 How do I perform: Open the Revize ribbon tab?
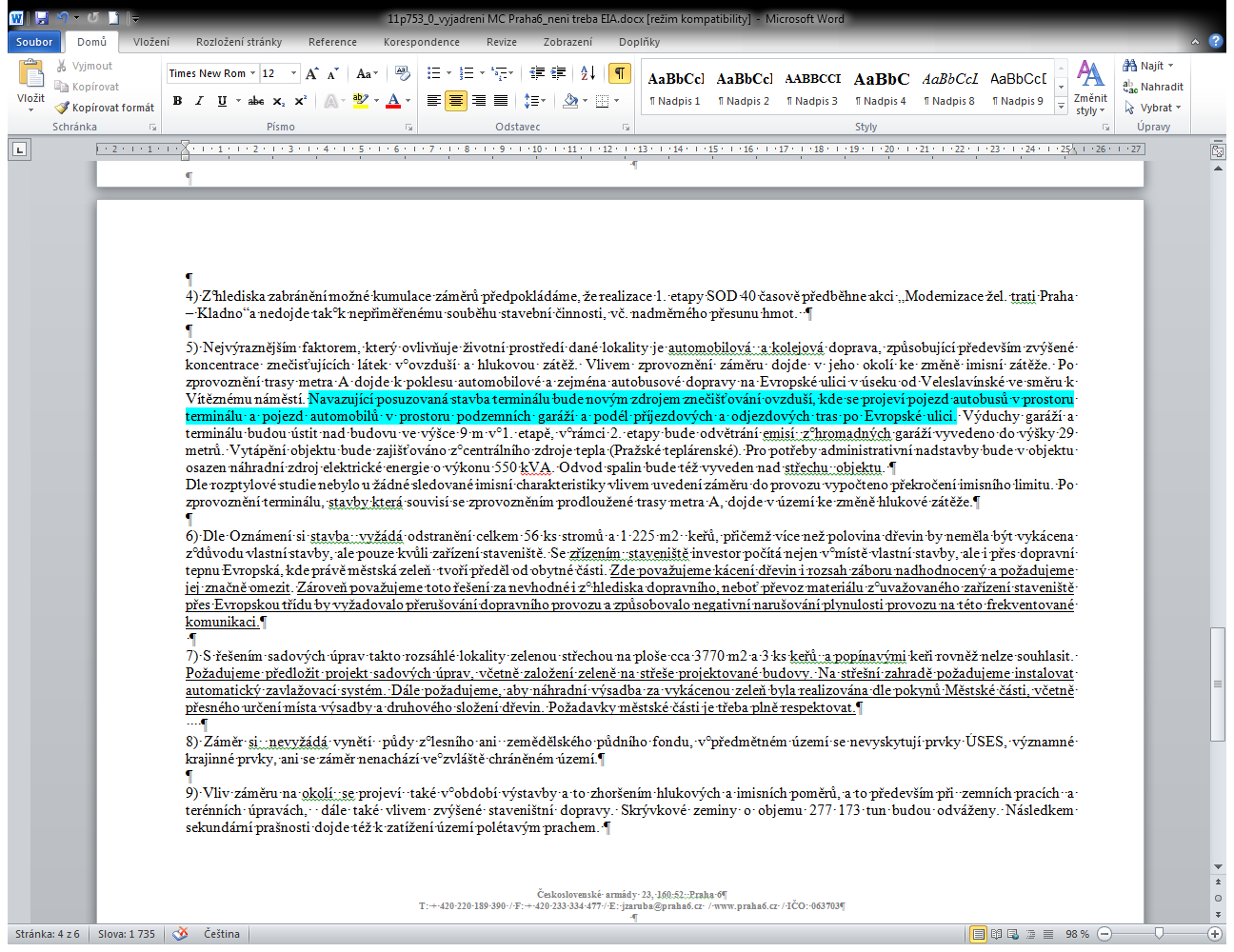click(502, 42)
